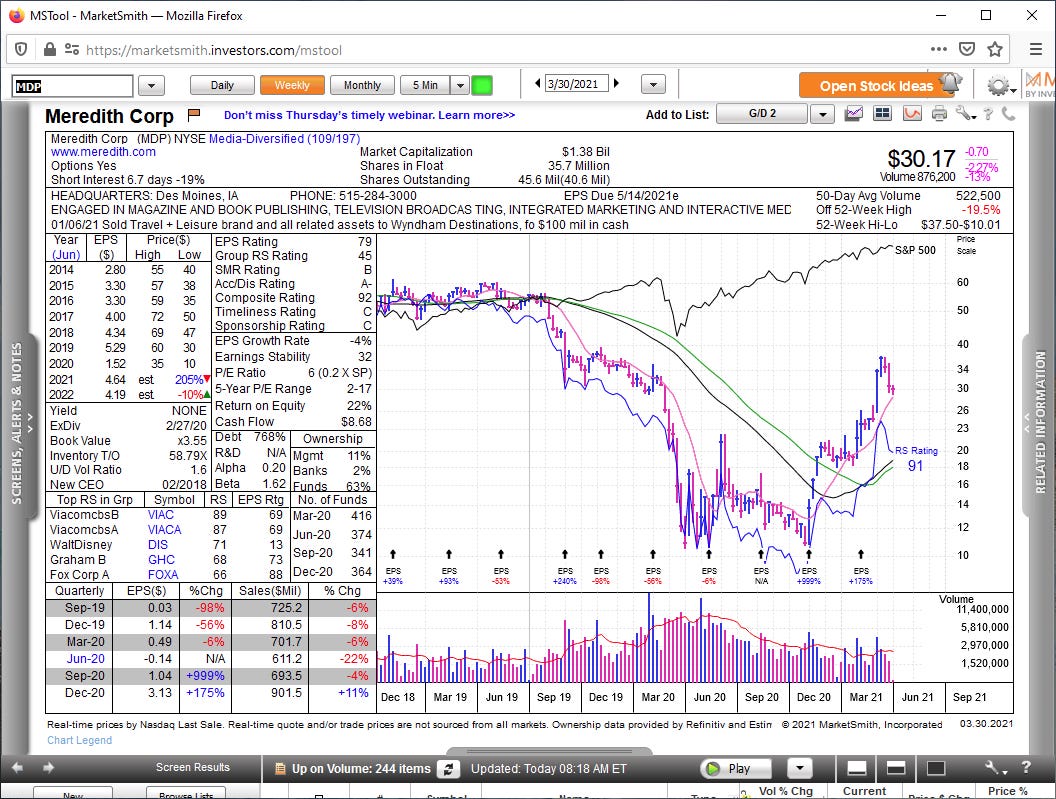1056x799 pixels.
Task: Navigate forward with bottom-bar right arrow
Action: [48, 767]
